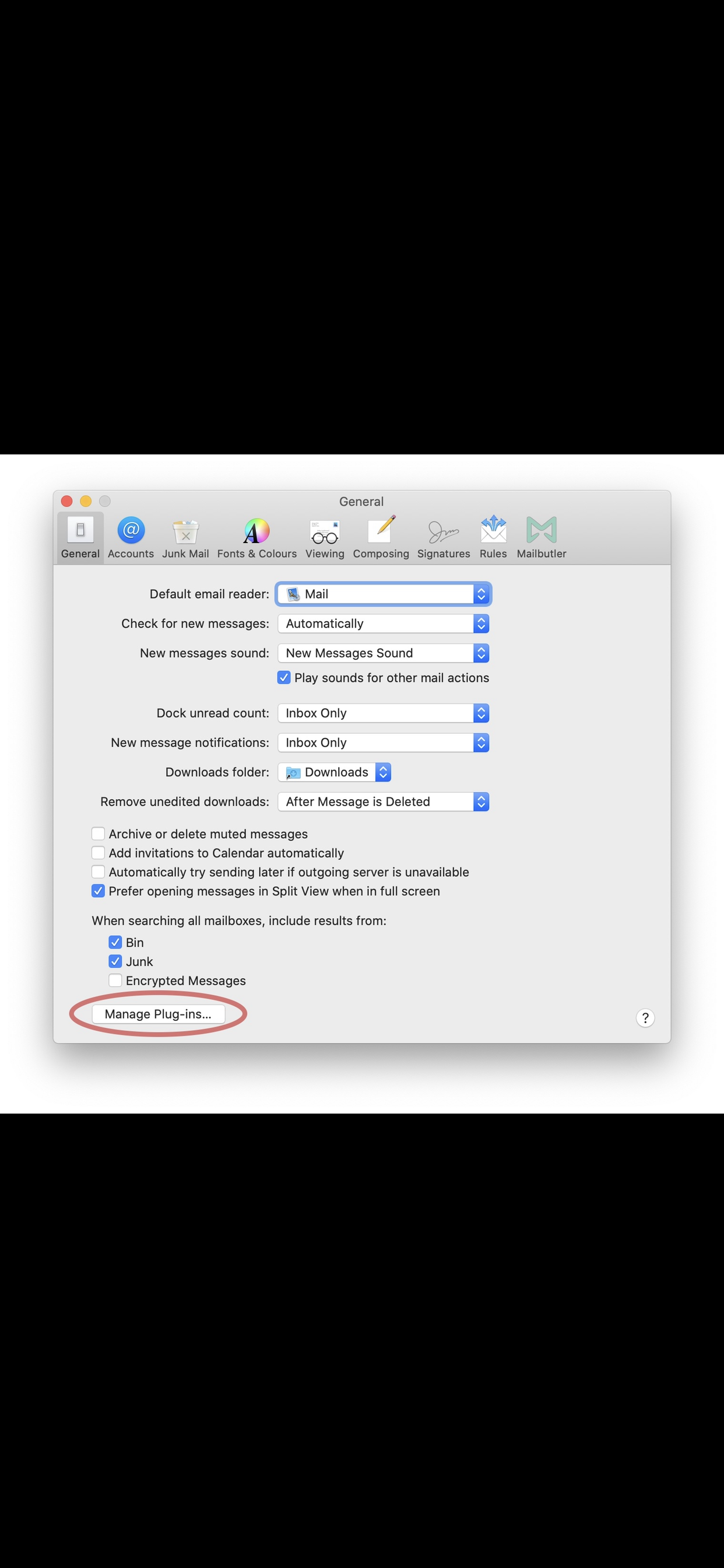Viewport: 724px width, 1568px height.
Task: Click the red close window button
Action: [x=67, y=501]
